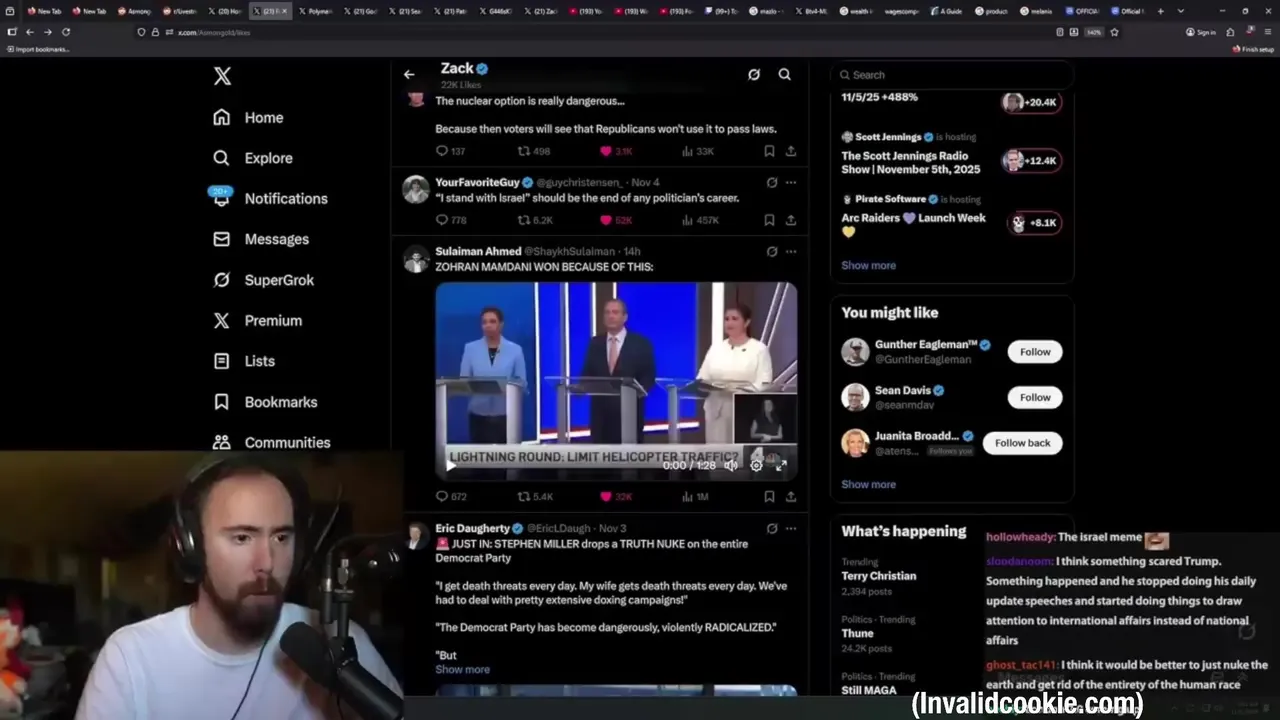Open Premium in the sidebar
The image size is (1280, 720).
pos(257,320)
